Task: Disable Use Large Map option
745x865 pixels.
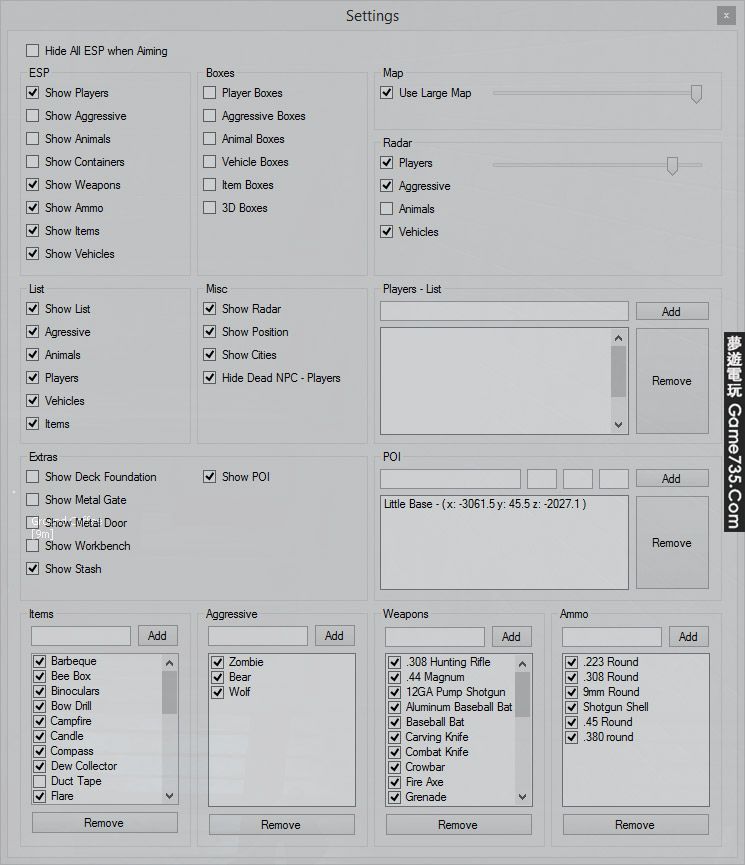Action: [387, 93]
